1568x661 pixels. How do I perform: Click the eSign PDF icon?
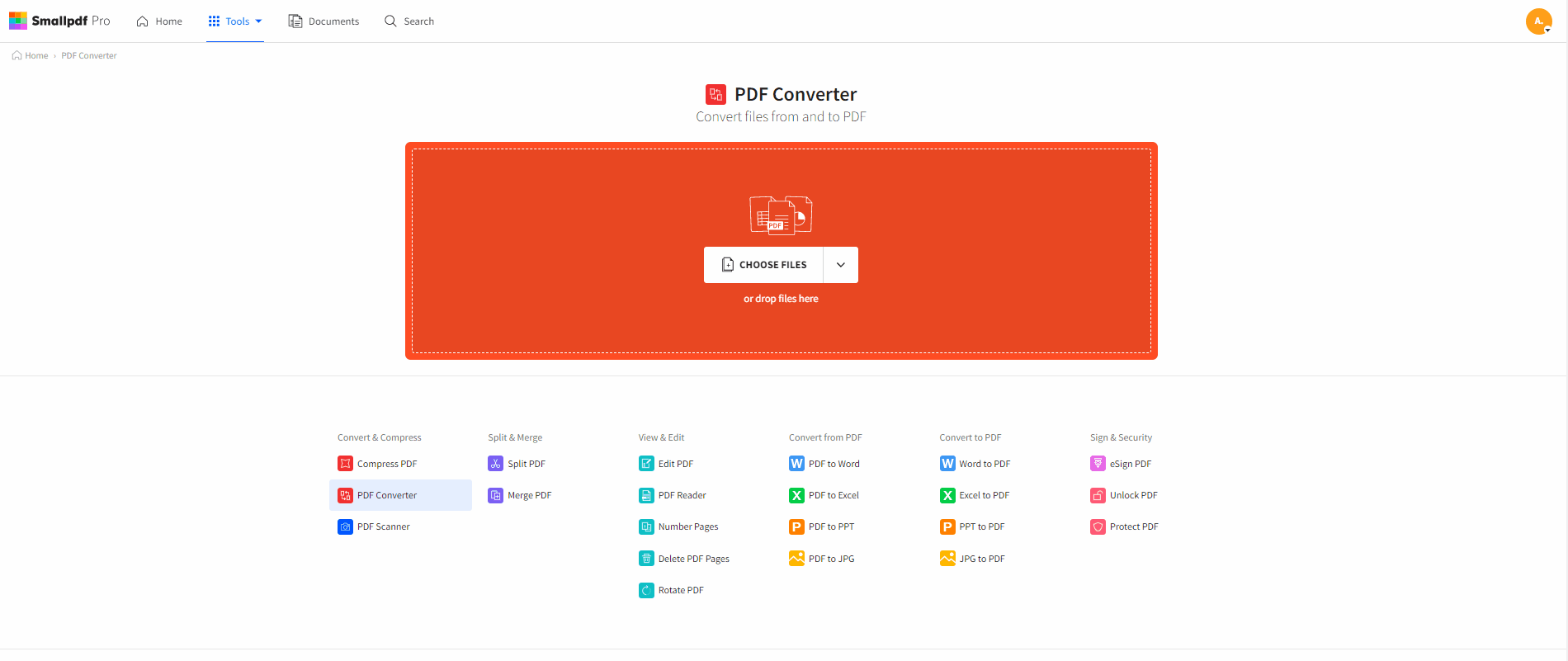pyautogui.click(x=1098, y=464)
